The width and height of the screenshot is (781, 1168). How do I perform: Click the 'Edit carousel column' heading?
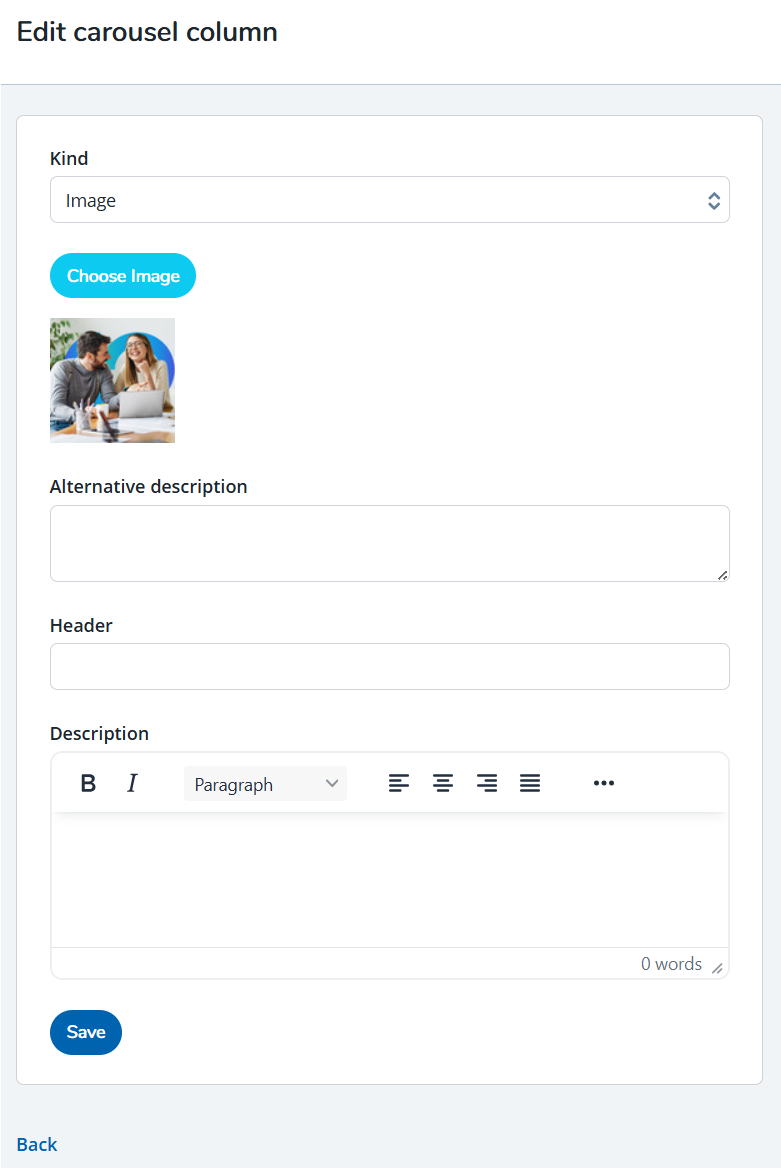click(147, 32)
